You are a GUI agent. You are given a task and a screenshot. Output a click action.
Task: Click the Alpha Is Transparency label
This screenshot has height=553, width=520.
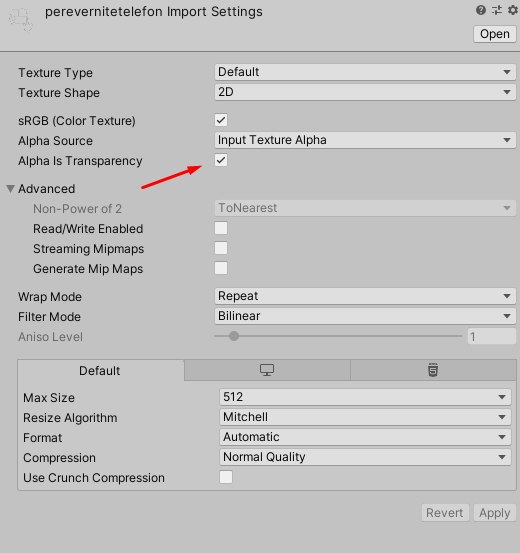click(80, 161)
